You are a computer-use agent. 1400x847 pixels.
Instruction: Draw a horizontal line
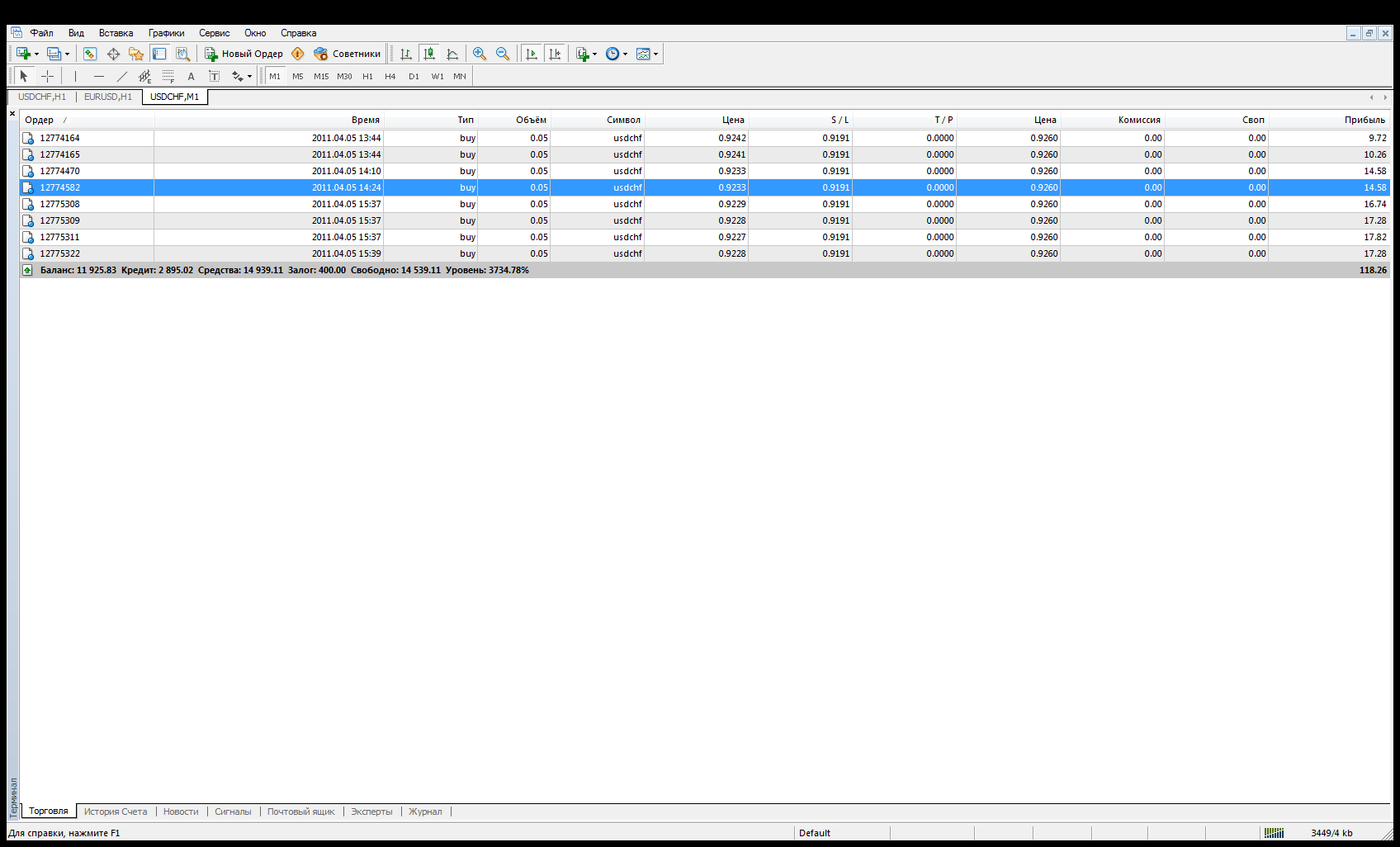98,76
